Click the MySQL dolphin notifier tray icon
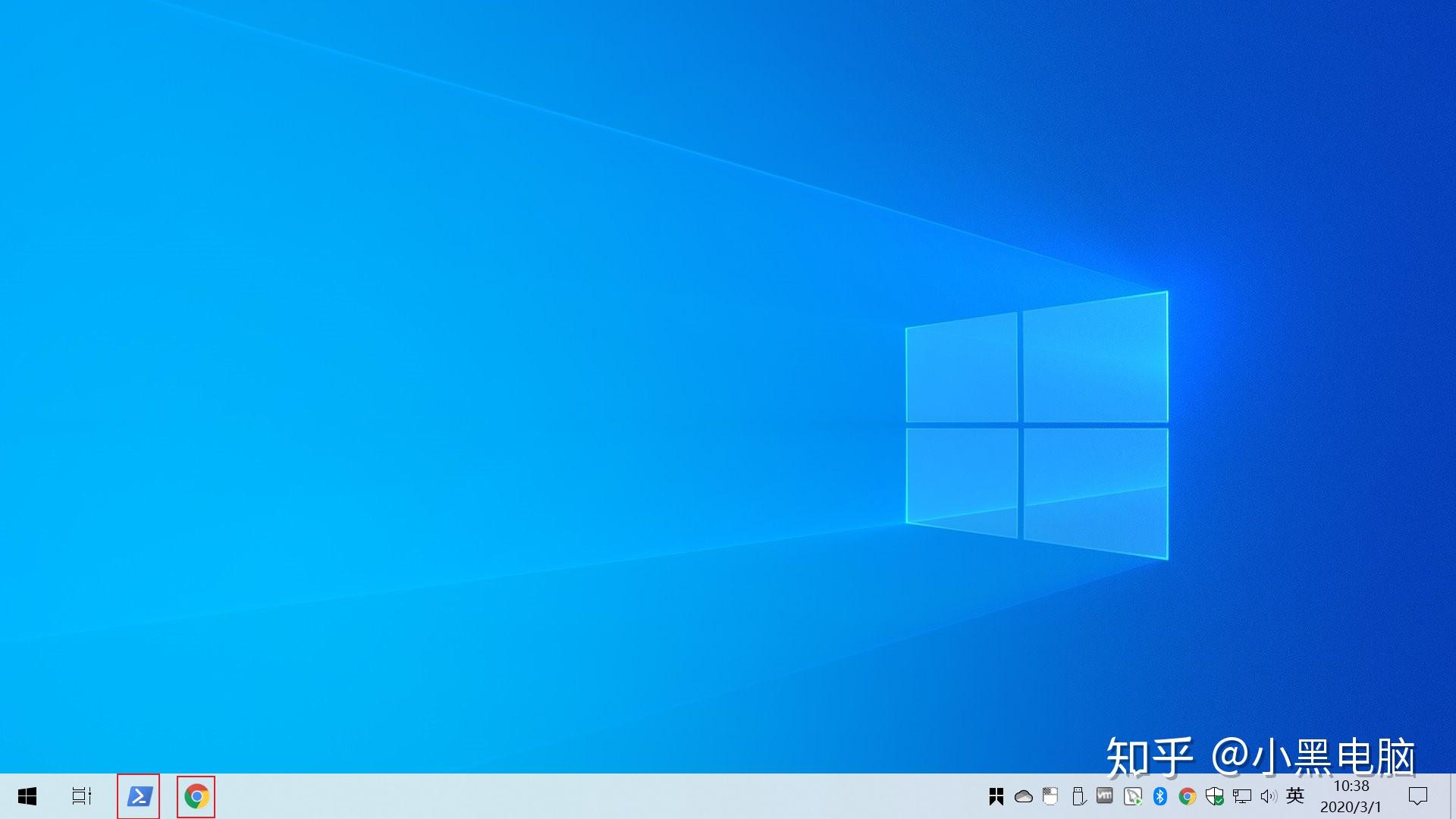This screenshot has width=1456, height=819. tap(1133, 796)
